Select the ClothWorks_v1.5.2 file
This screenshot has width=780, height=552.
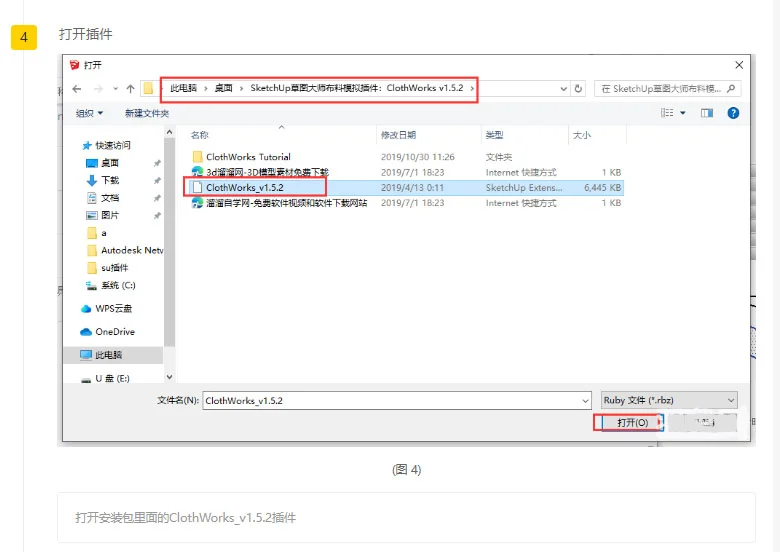pyautogui.click(x=245, y=187)
